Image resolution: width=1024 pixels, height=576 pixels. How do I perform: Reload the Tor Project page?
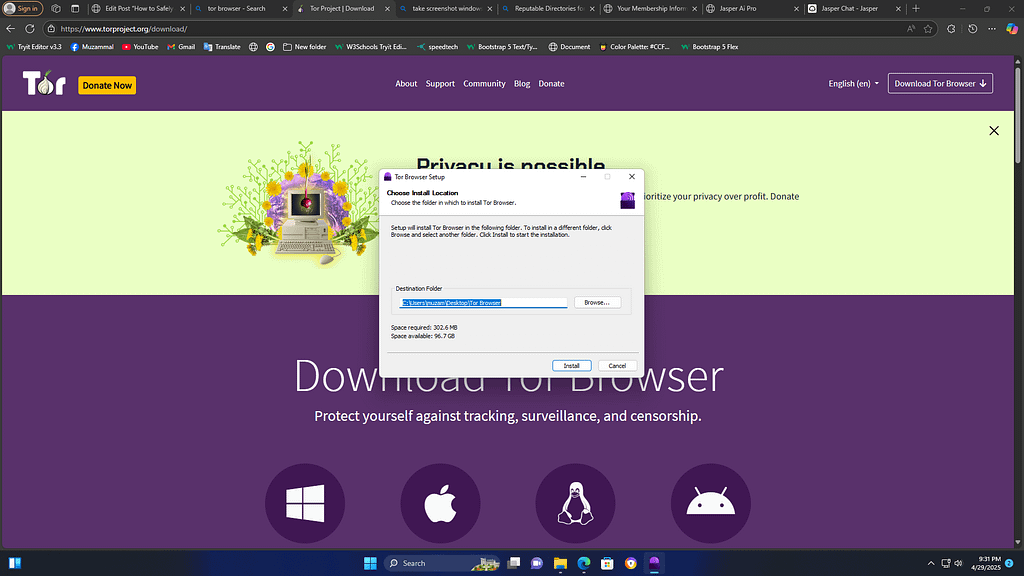coord(30,29)
